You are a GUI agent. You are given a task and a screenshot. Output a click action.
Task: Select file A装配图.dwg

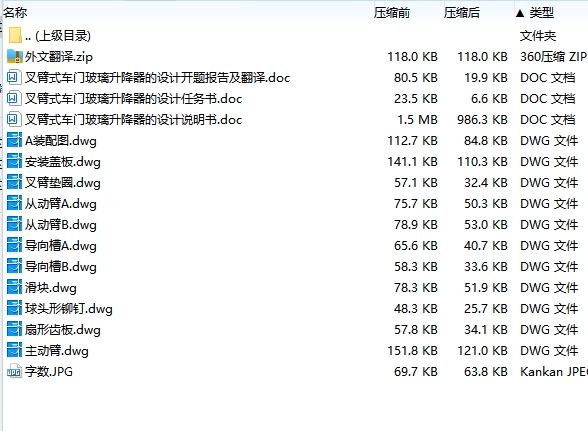coord(61,141)
